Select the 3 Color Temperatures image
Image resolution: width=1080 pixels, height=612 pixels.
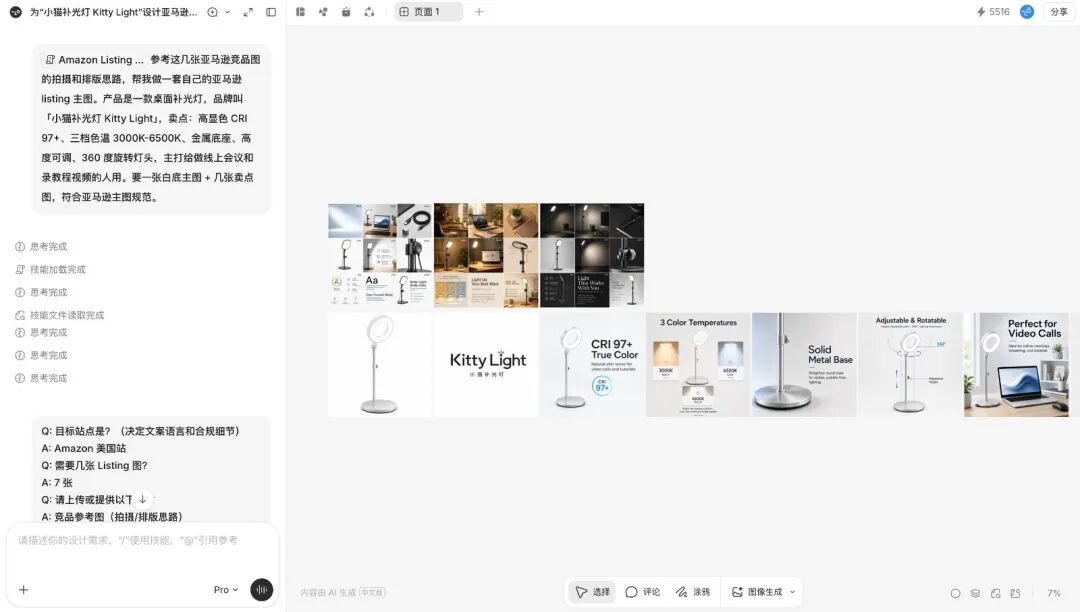698,365
